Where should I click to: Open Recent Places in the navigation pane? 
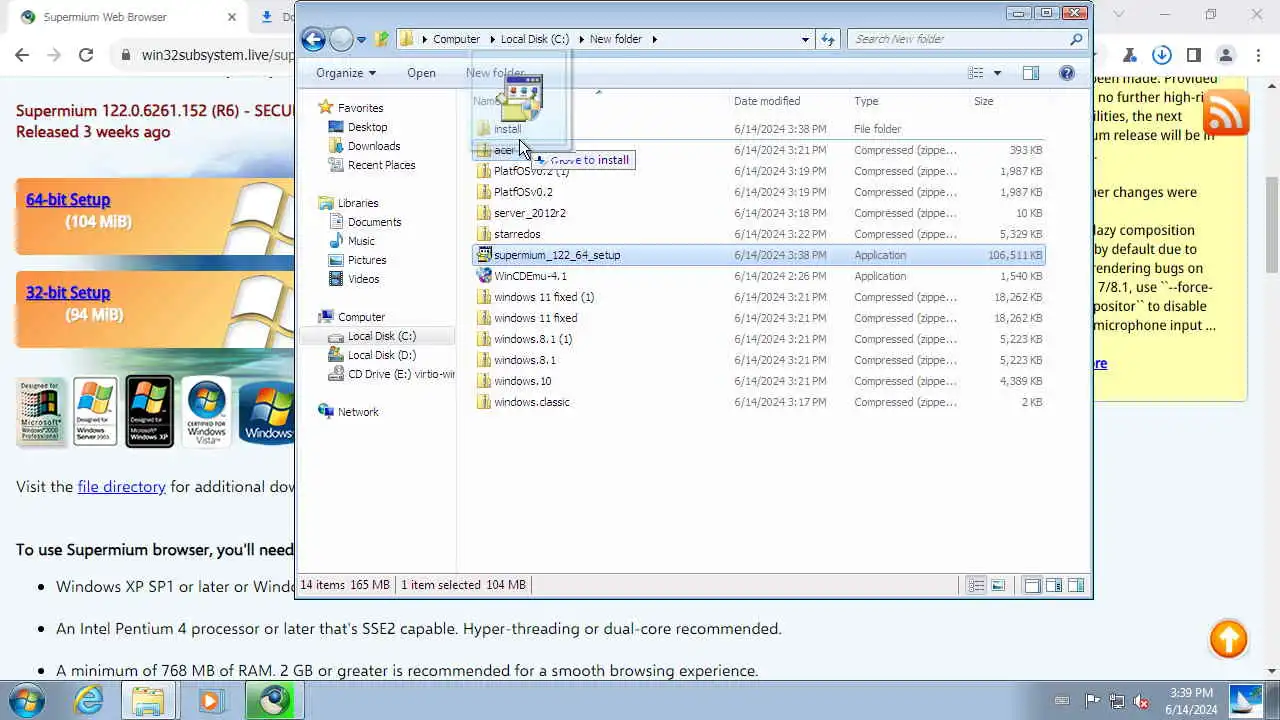(381, 165)
